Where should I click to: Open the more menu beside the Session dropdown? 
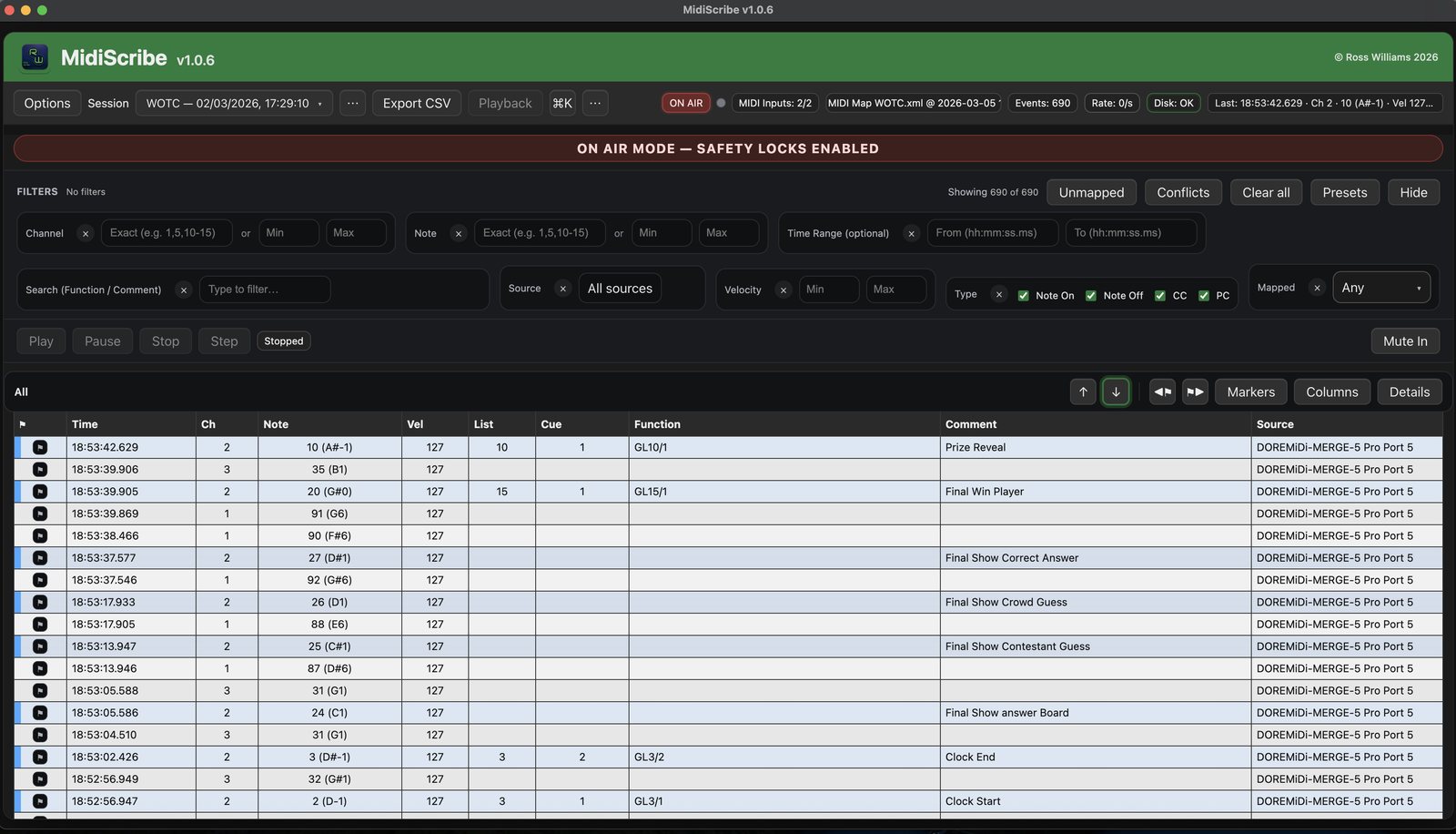point(352,103)
